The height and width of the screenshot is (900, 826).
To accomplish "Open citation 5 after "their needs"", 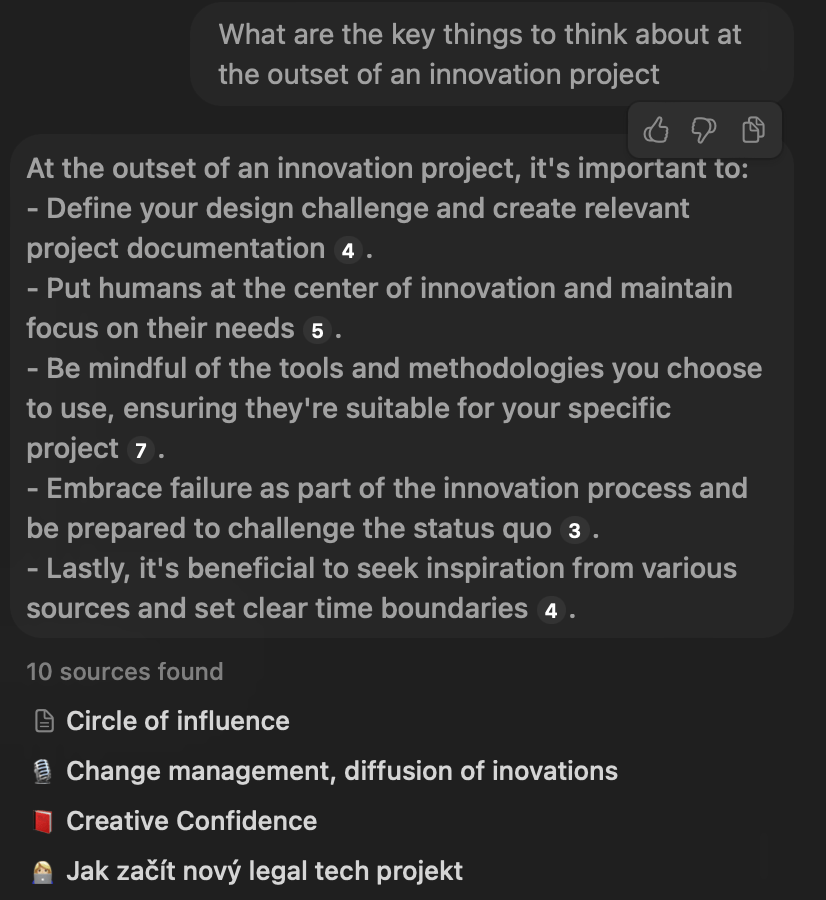I will coord(317,330).
